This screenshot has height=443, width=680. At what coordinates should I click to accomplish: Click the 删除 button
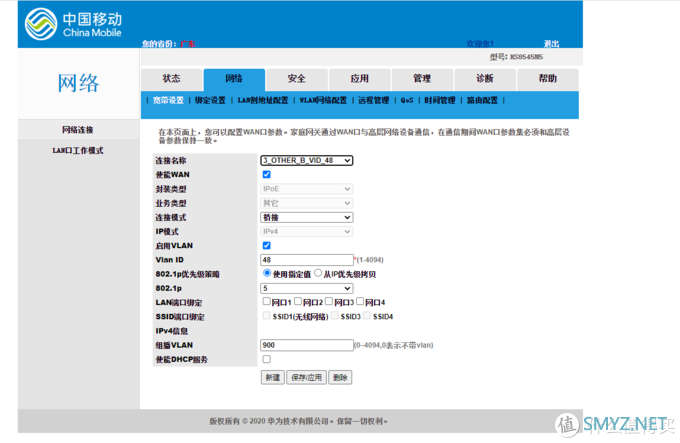pos(340,378)
